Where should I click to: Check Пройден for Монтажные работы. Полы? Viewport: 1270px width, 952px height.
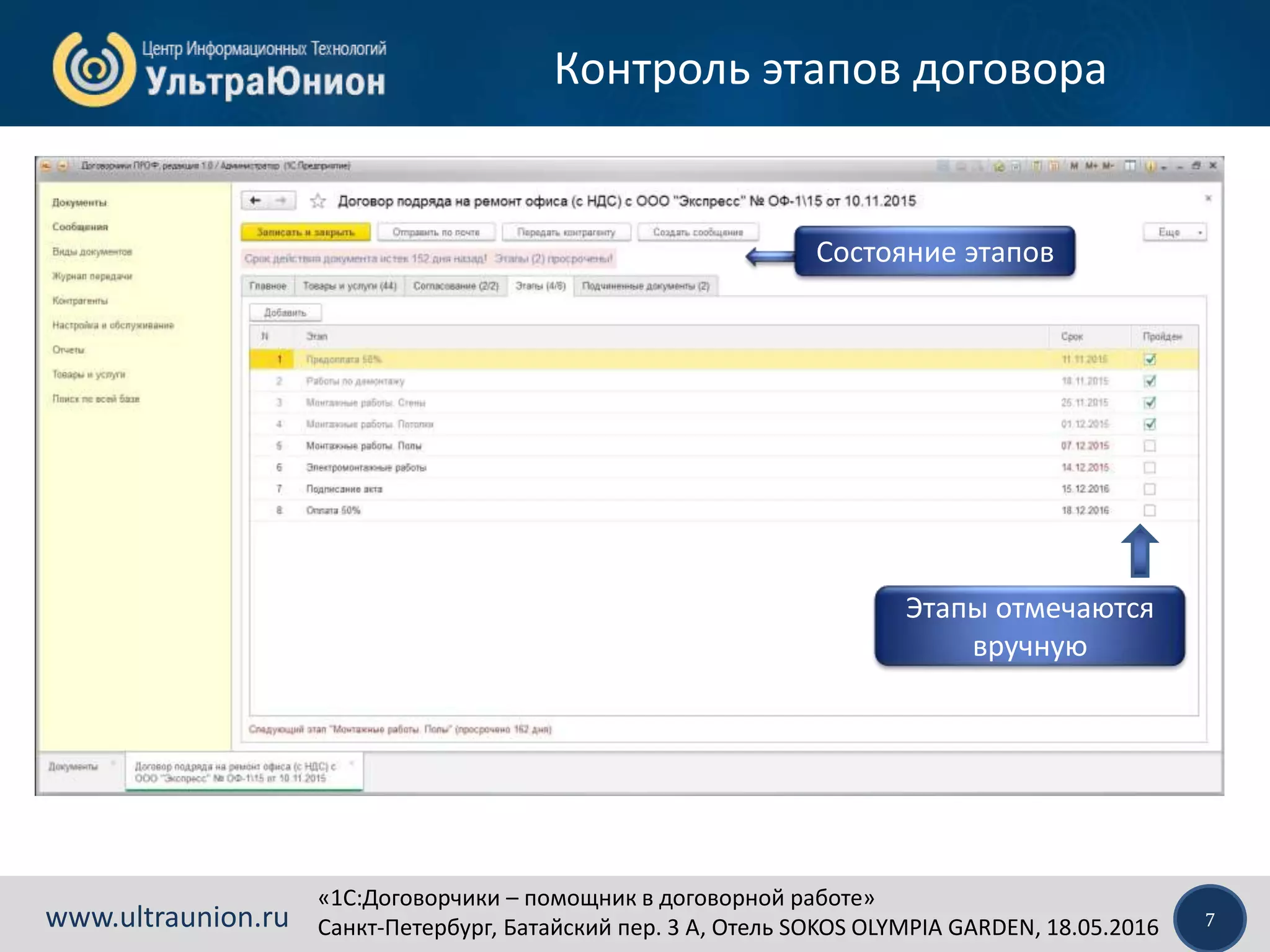1150,446
